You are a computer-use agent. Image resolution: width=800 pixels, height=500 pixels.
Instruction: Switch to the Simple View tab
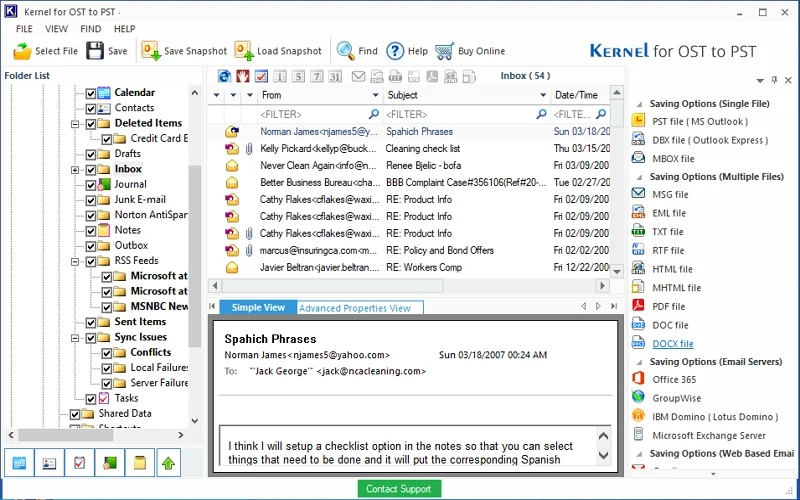pyautogui.click(x=258, y=307)
